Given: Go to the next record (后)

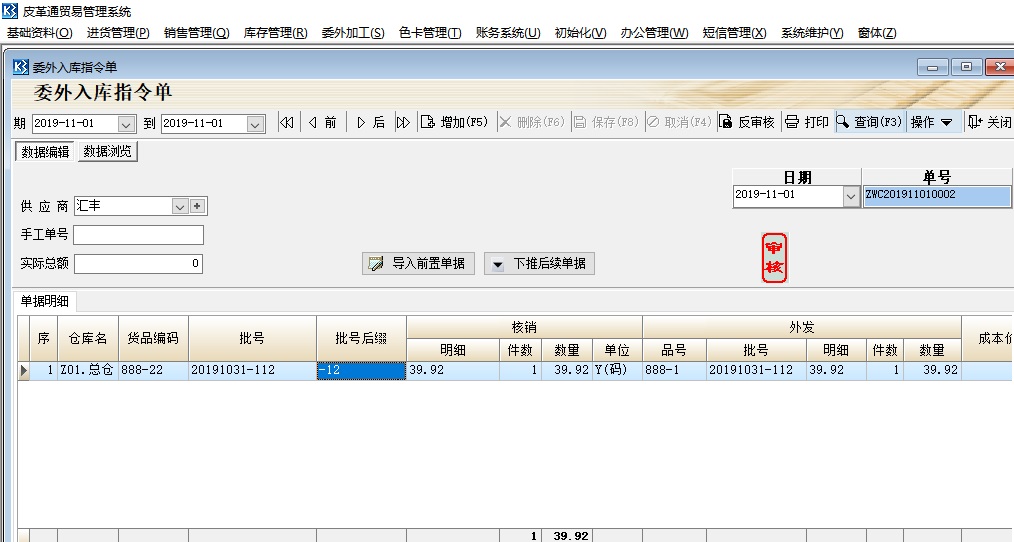Looking at the screenshot, I should [x=371, y=122].
